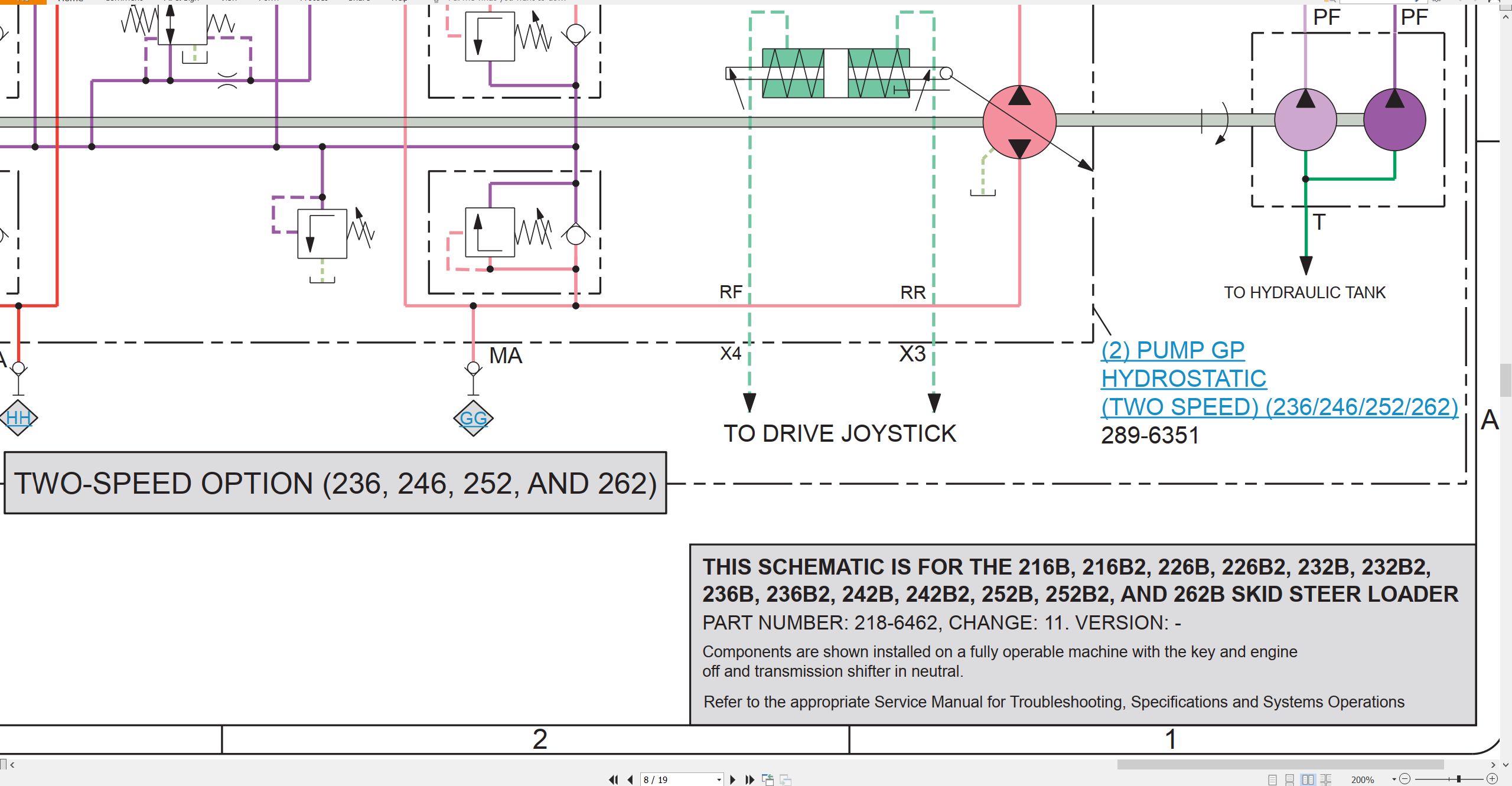Switch to continuous page view

coord(1290,780)
